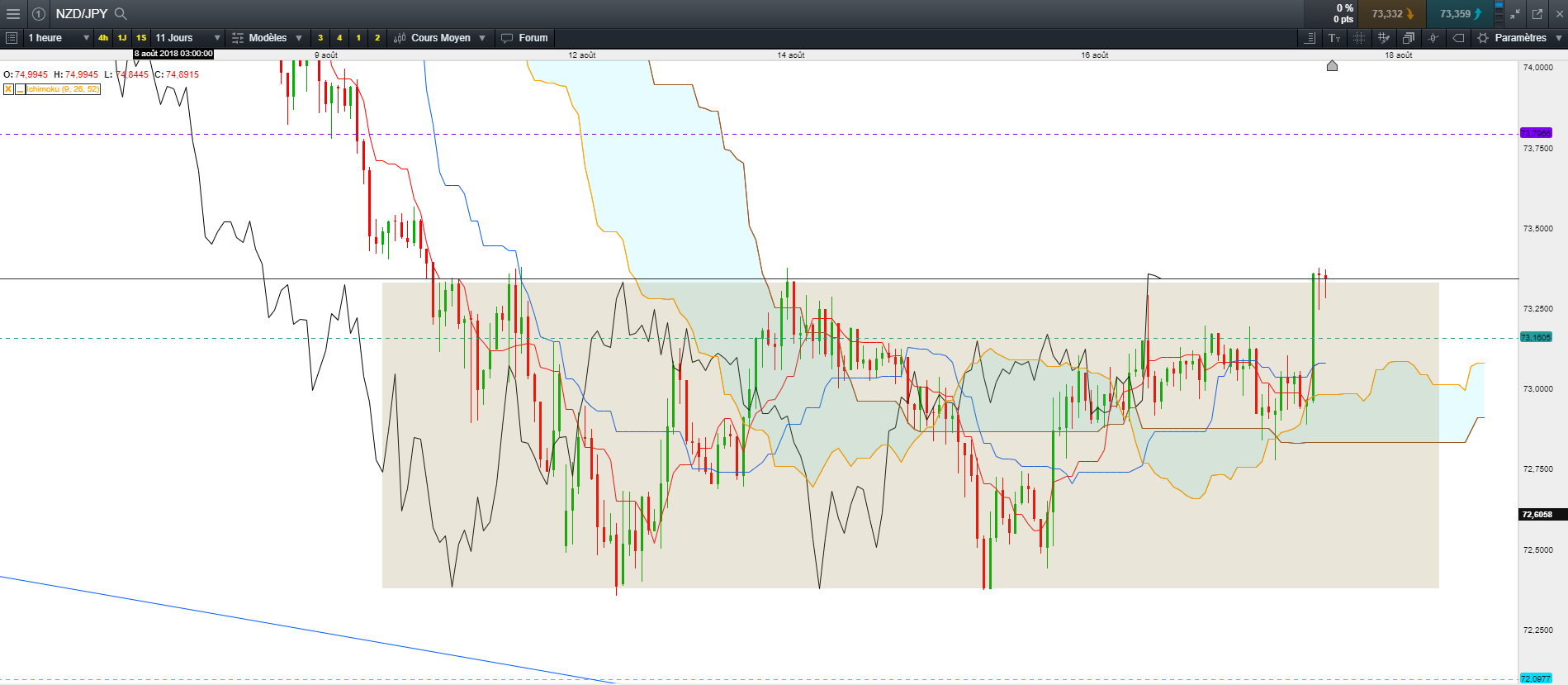The width and height of the screenshot is (1568, 685).
Task: Toggle the stacked view level selector
Action: pos(1499,14)
